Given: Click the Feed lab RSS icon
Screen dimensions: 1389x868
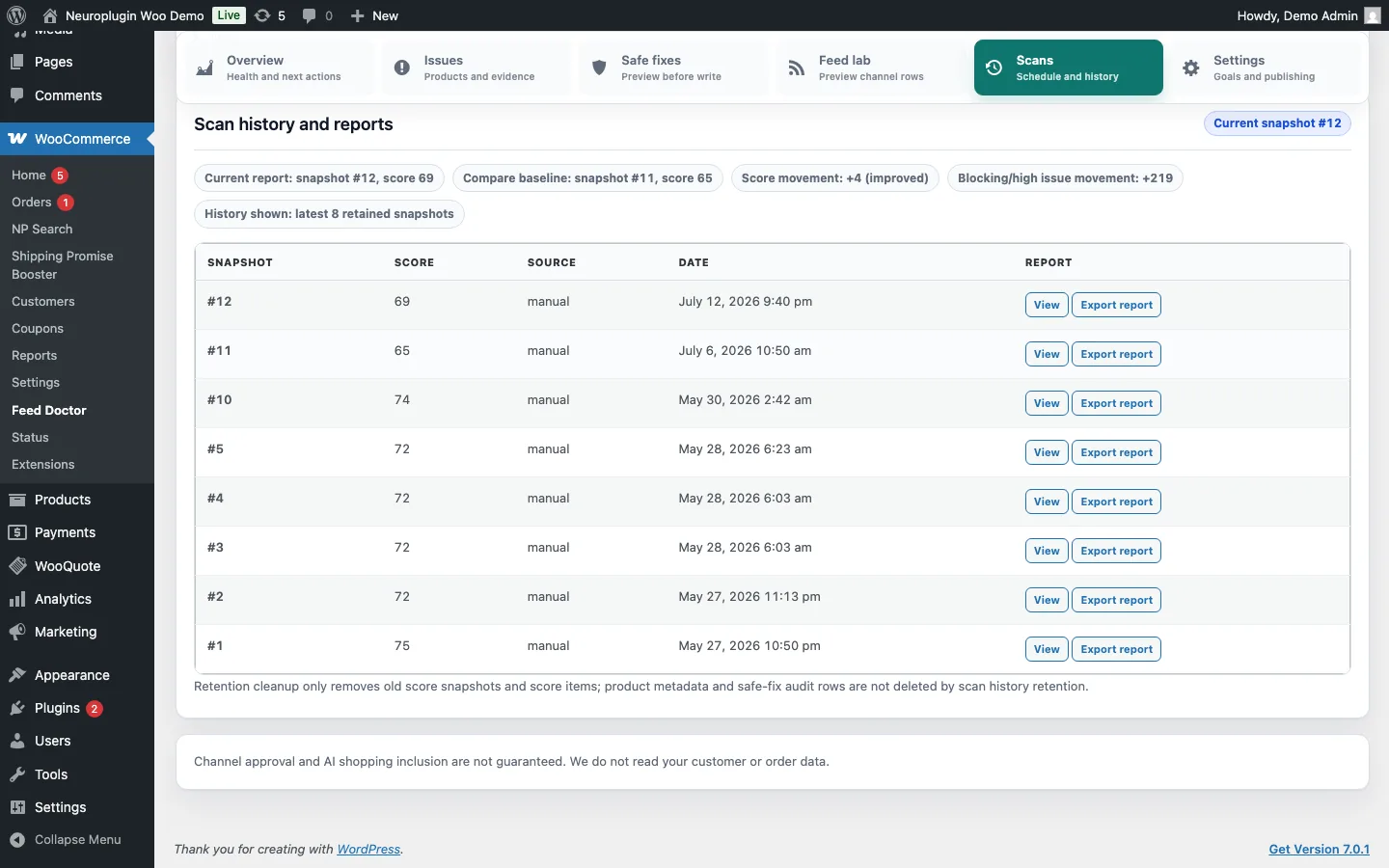Looking at the screenshot, I should click(x=797, y=68).
